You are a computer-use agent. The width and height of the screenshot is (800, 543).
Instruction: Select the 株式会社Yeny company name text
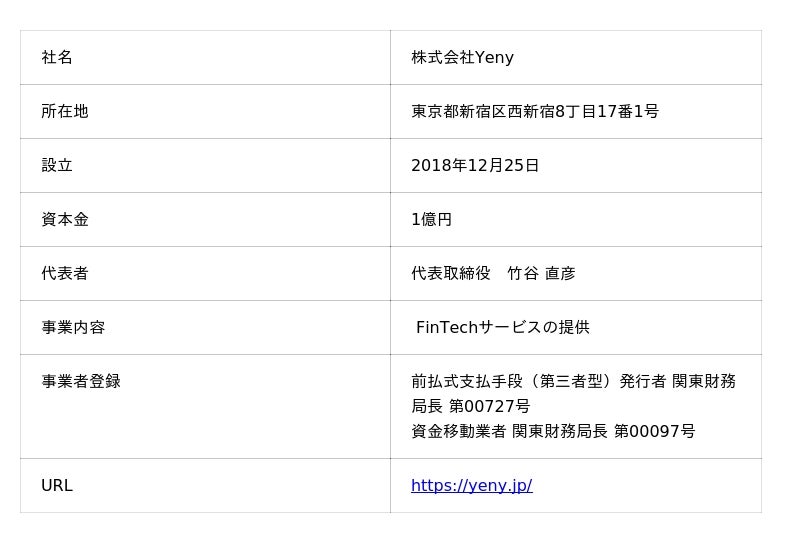[x=462, y=58]
